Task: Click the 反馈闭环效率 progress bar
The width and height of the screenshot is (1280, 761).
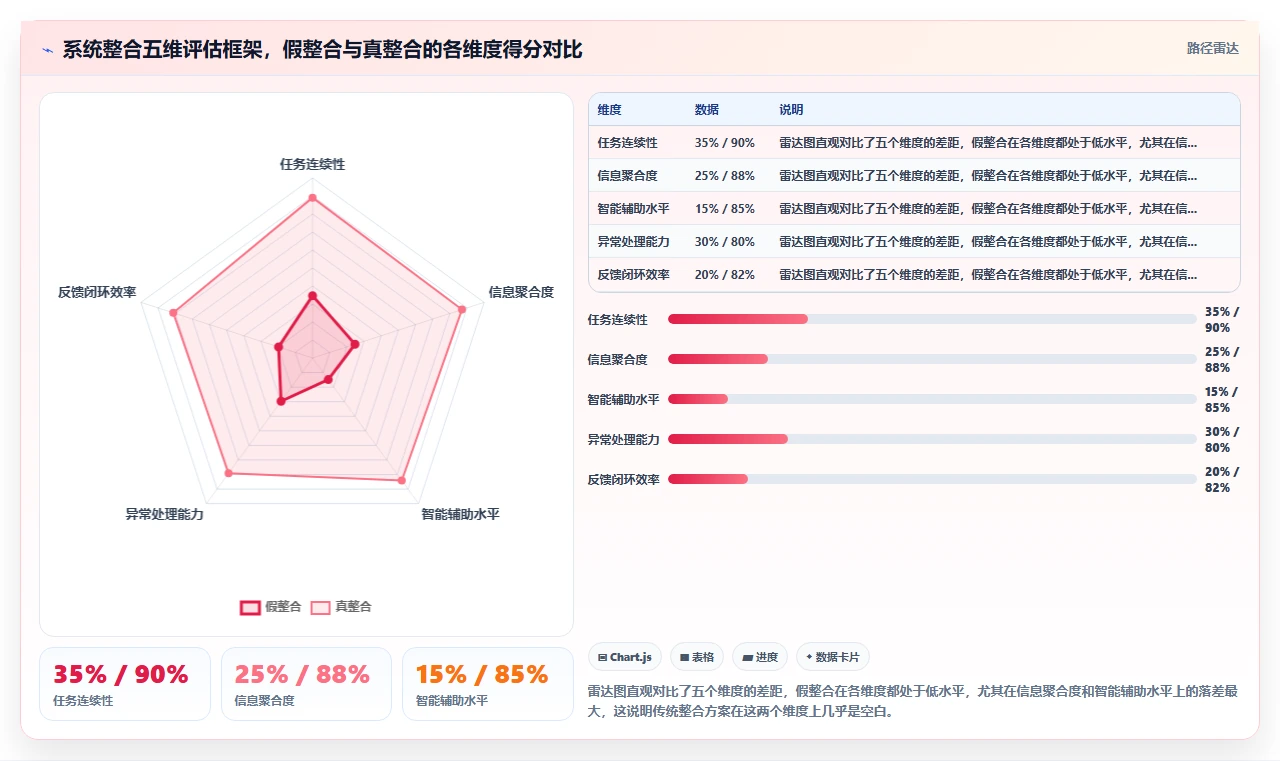Action: pos(932,479)
